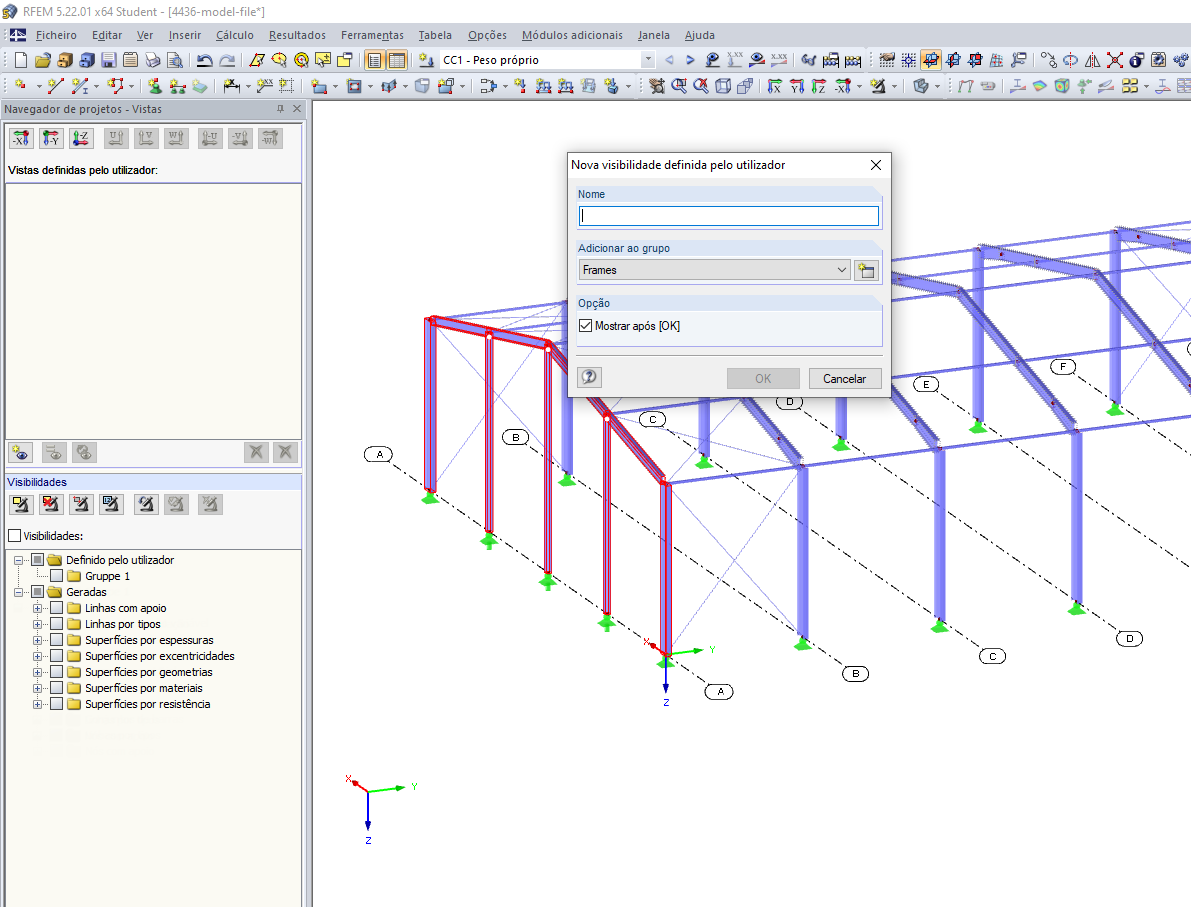Toggle Definido pelo utilizador checkbox
The width and height of the screenshot is (1191, 907).
37,560
